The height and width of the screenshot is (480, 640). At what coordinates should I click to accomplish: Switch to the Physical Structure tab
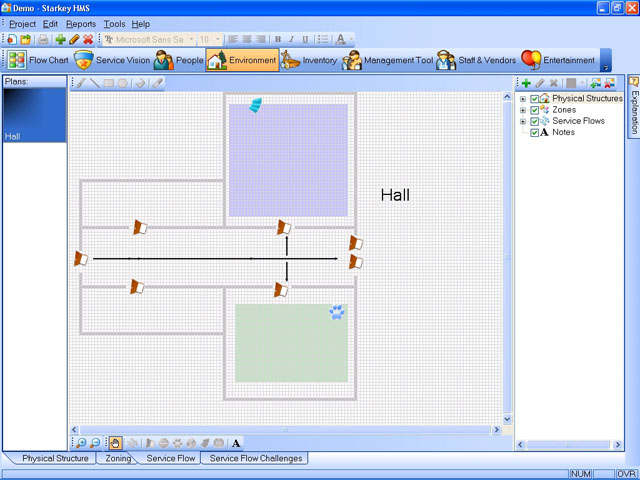pos(55,458)
